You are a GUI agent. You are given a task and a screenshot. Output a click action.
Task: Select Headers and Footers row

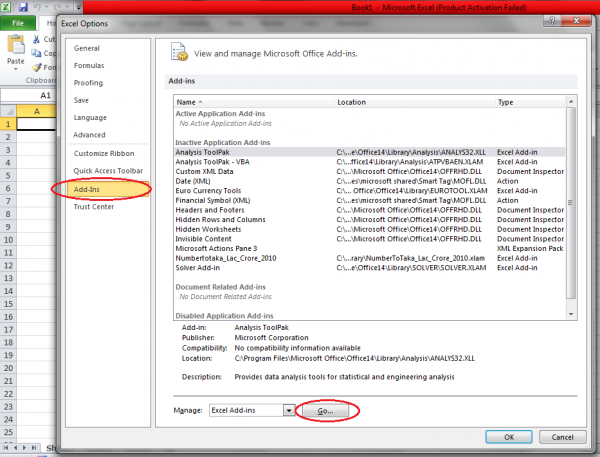coord(370,210)
